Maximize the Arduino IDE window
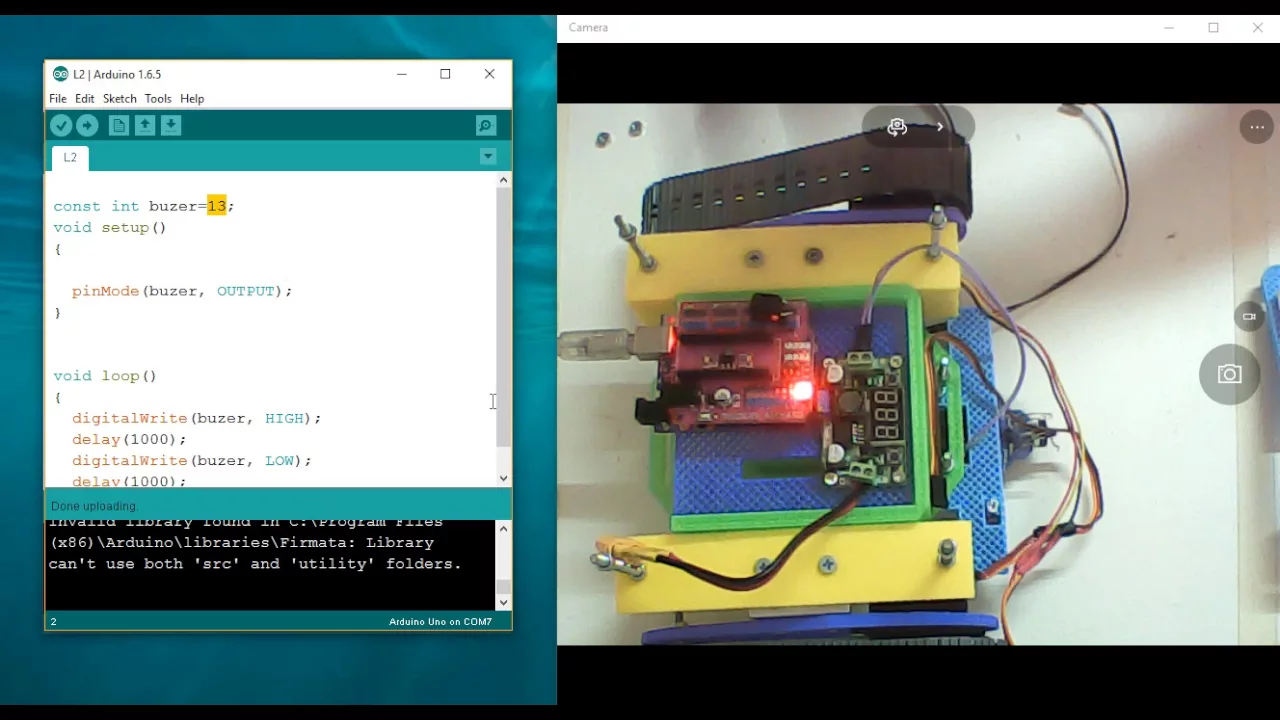 tap(445, 74)
